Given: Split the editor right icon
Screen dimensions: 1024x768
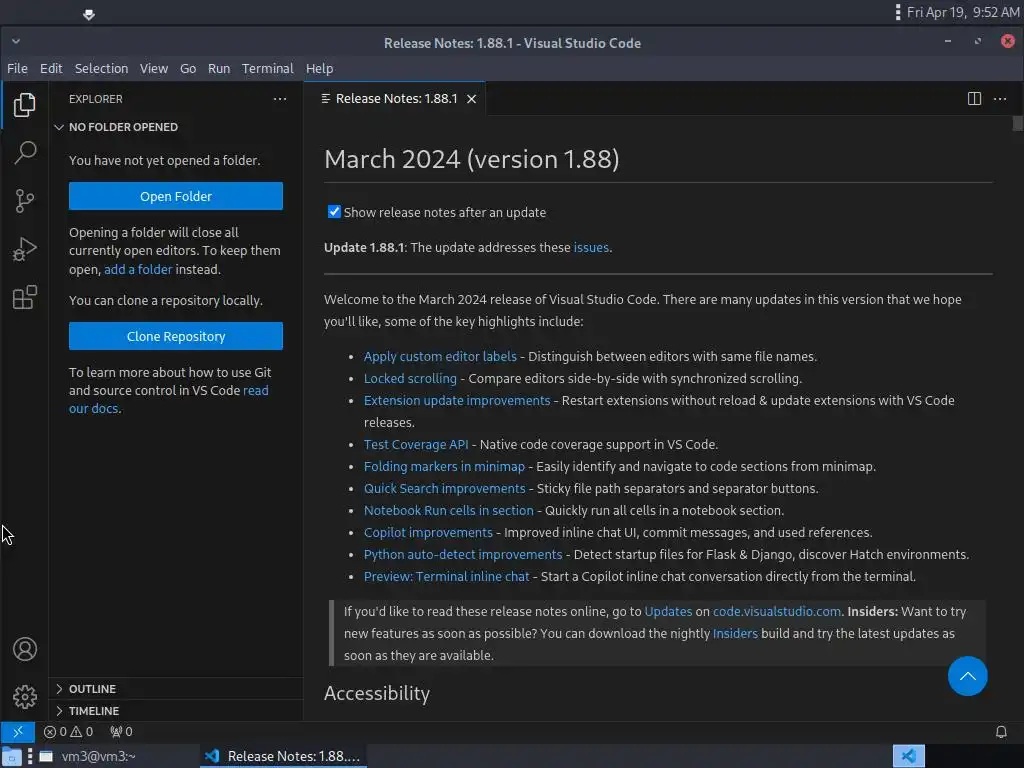Looking at the screenshot, I should point(974,99).
